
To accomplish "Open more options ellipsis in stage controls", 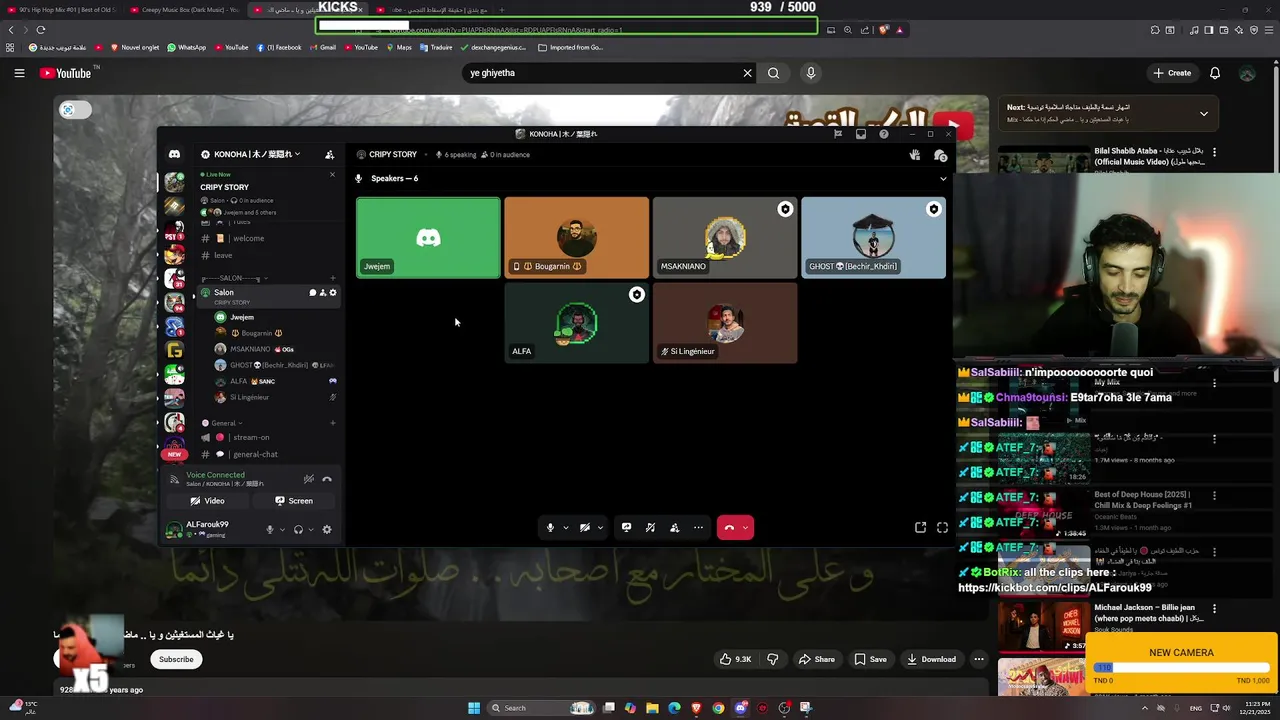I will pos(698,527).
